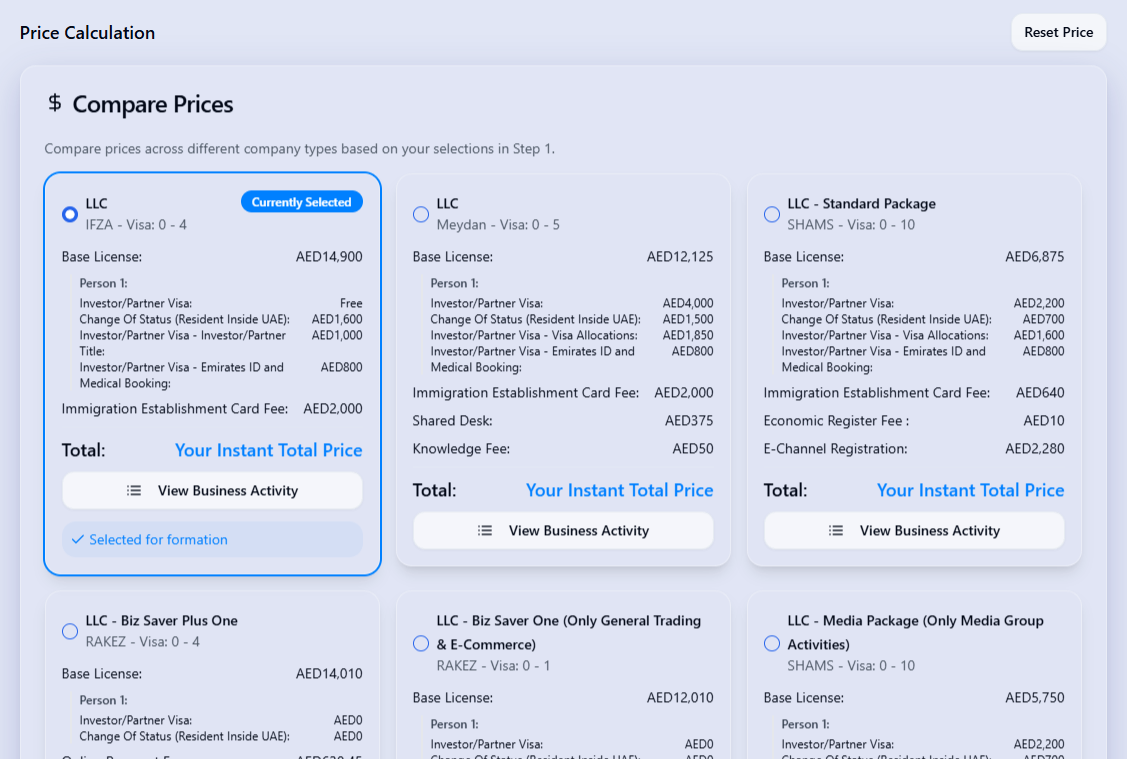Click the Currently Selected badge
Viewport: 1127px width, 759px height.
click(302, 202)
